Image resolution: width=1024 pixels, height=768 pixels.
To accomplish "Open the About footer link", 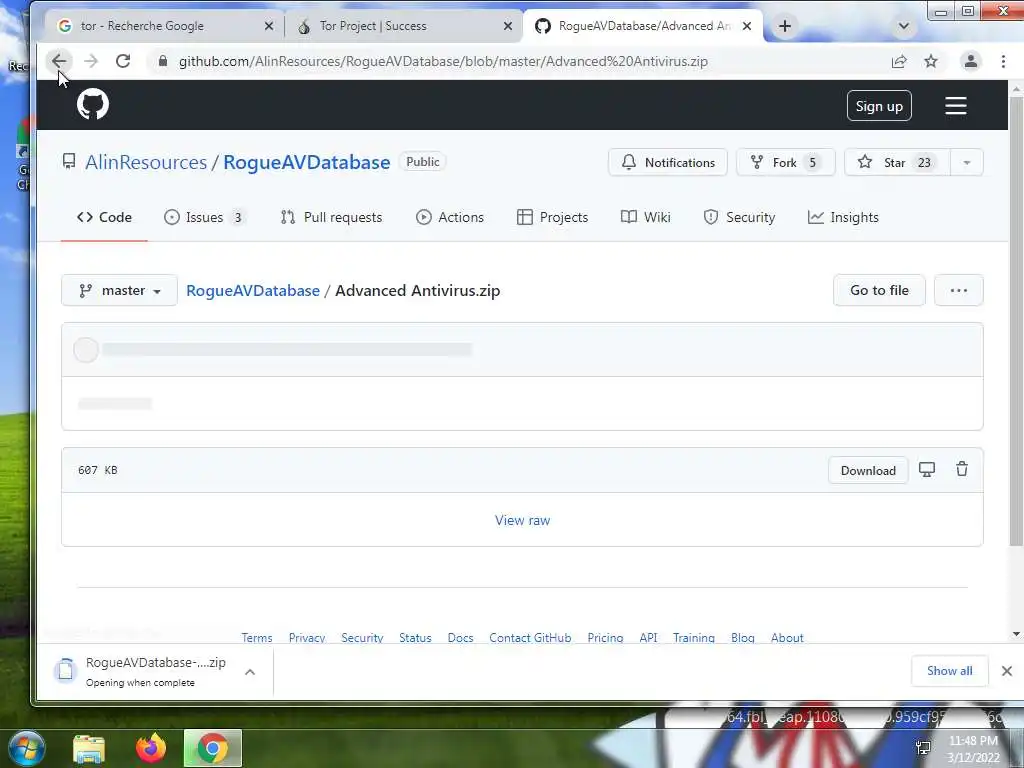I will click(787, 637).
